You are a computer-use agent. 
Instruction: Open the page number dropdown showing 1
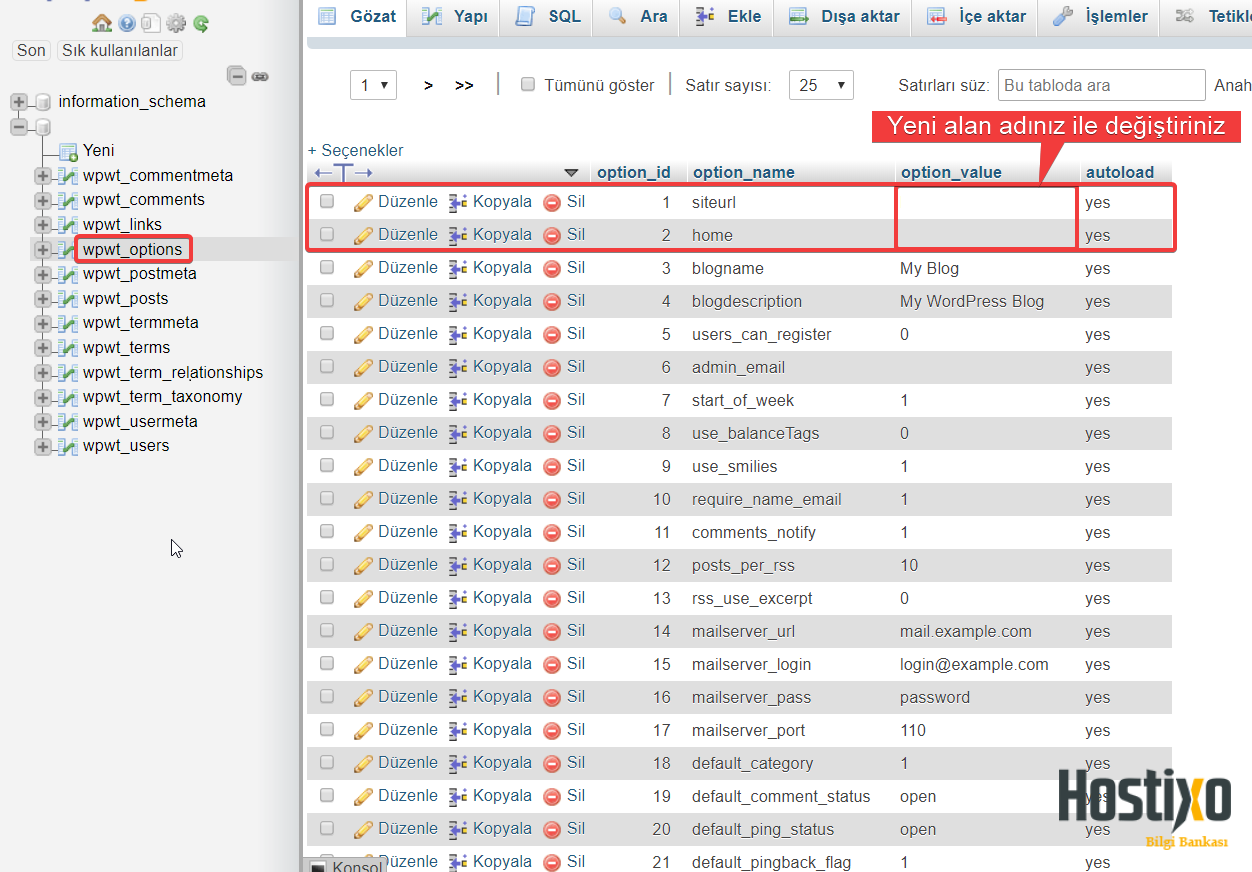(x=373, y=85)
